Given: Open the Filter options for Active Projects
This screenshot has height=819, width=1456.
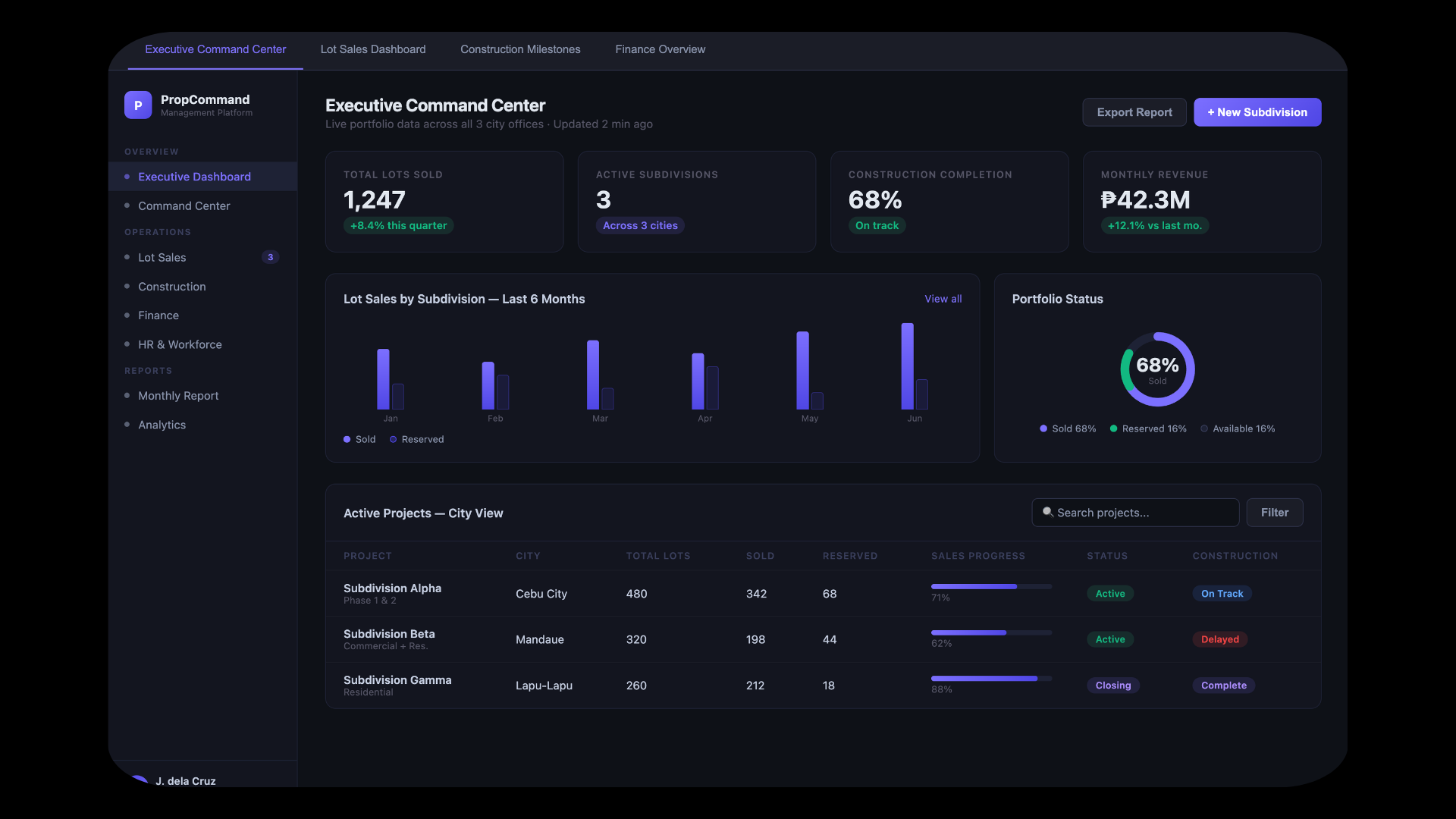Looking at the screenshot, I should coord(1274,513).
